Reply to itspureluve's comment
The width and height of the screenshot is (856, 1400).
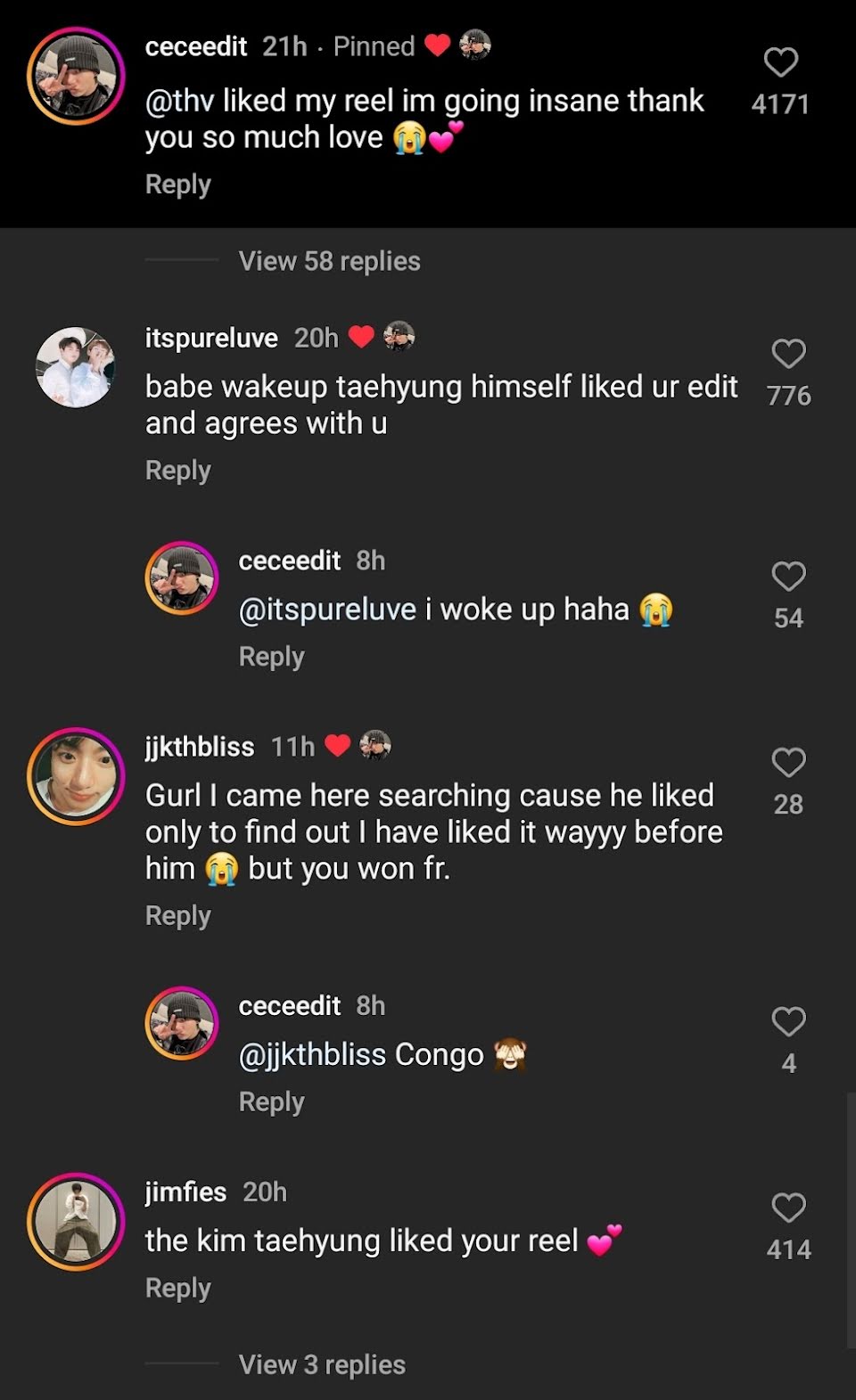178,471
